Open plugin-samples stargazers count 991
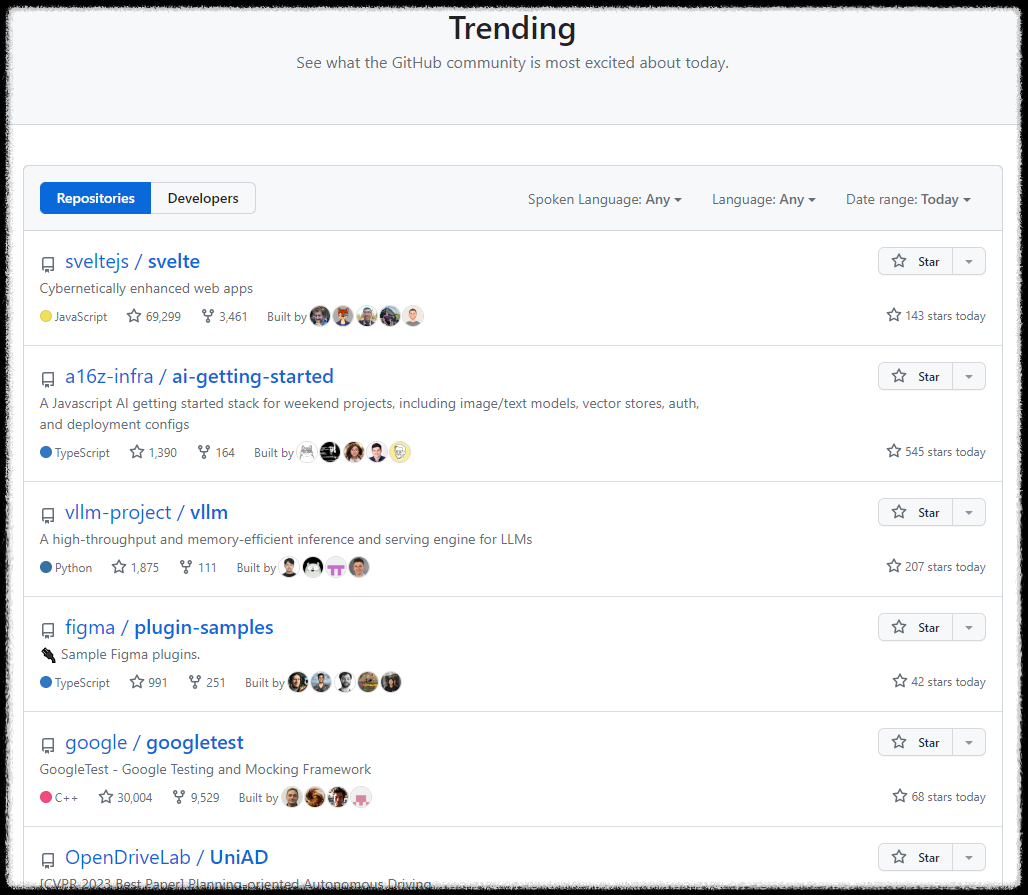Image resolution: width=1028 pixels, height=895 pixels. coord(148,683)
